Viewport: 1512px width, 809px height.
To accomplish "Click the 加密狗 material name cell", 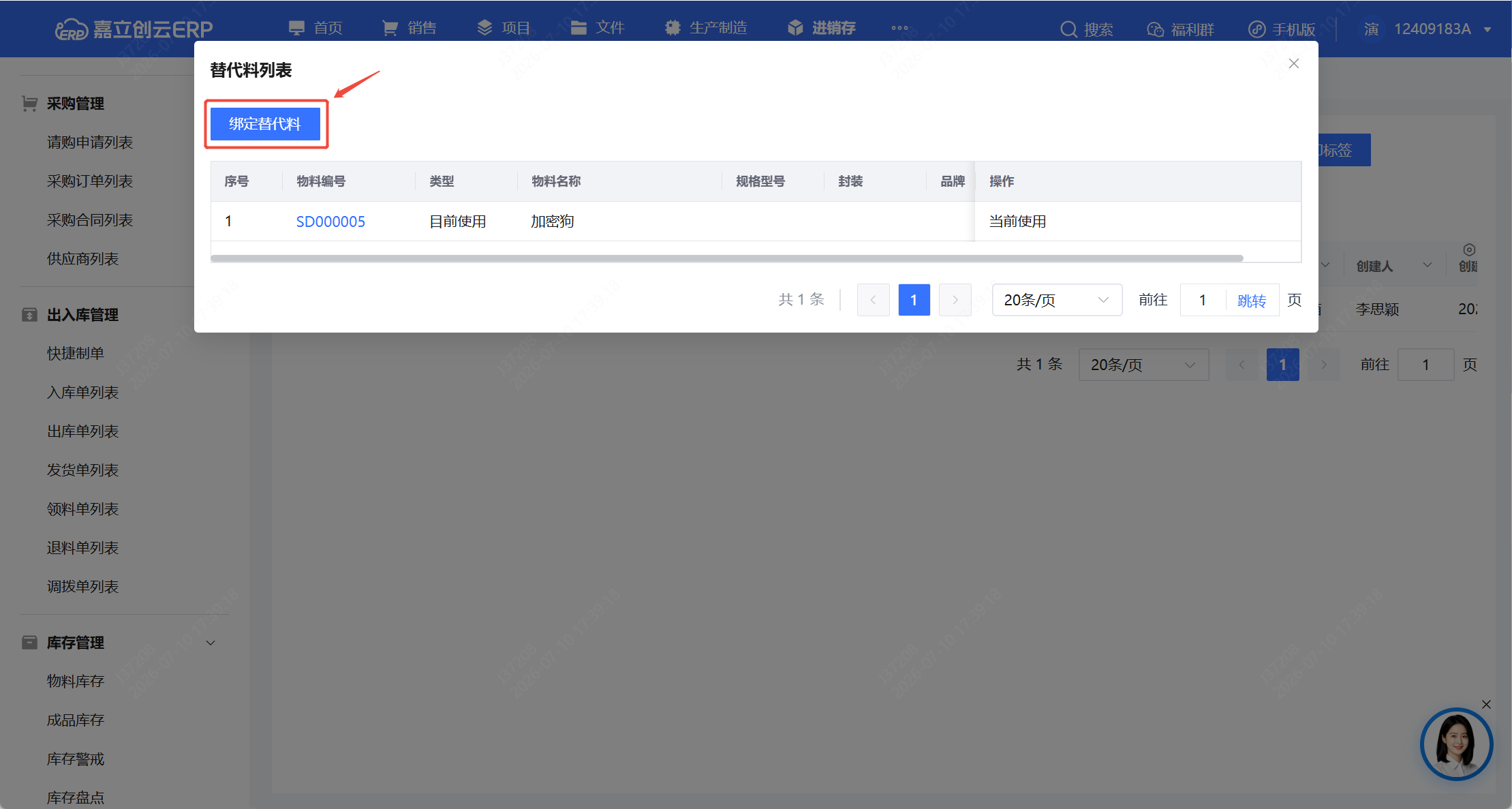I will [553, 222].
